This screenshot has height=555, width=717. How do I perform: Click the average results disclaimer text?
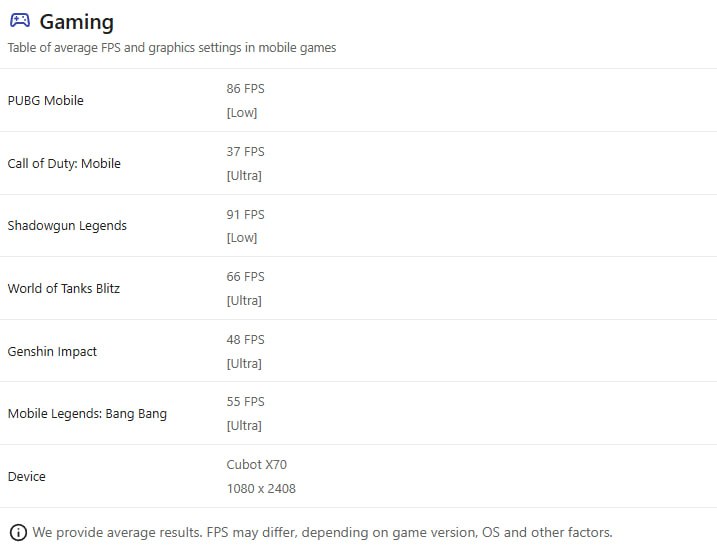322,532
